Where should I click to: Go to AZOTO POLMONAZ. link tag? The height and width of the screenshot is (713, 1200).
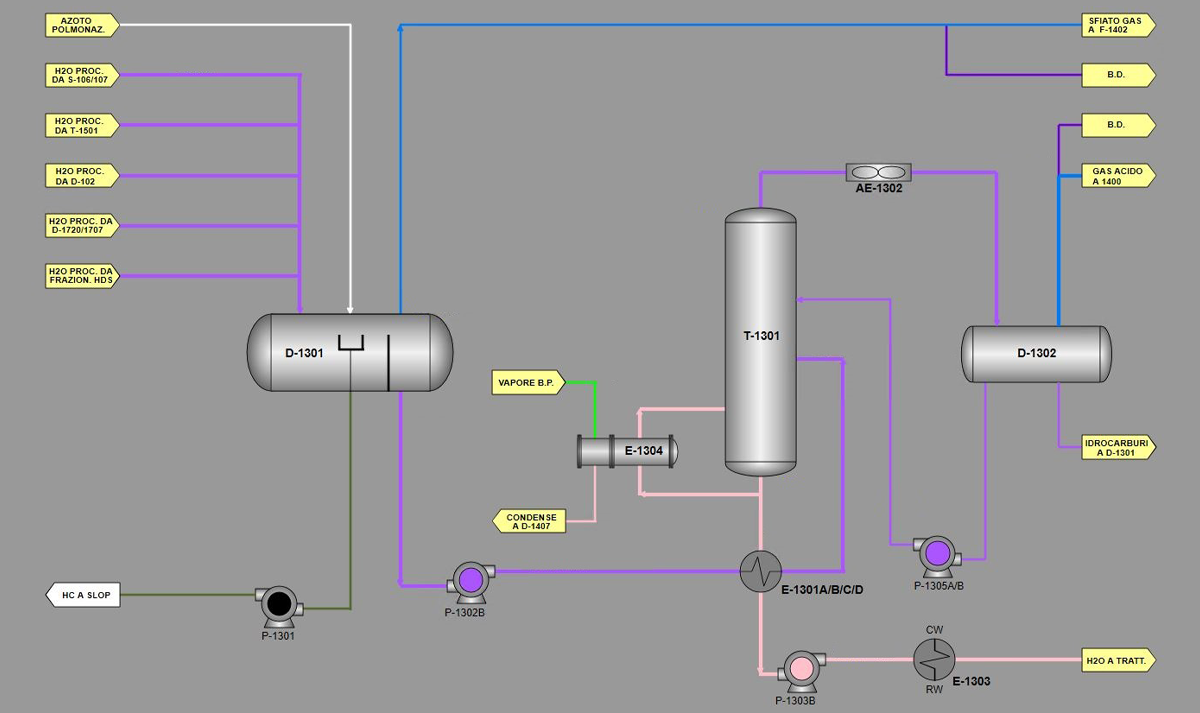(x=83, y=25)
